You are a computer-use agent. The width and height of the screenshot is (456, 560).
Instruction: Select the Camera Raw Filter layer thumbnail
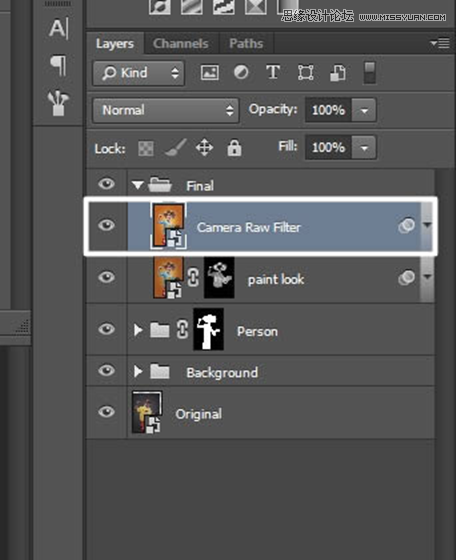point(169,226)
